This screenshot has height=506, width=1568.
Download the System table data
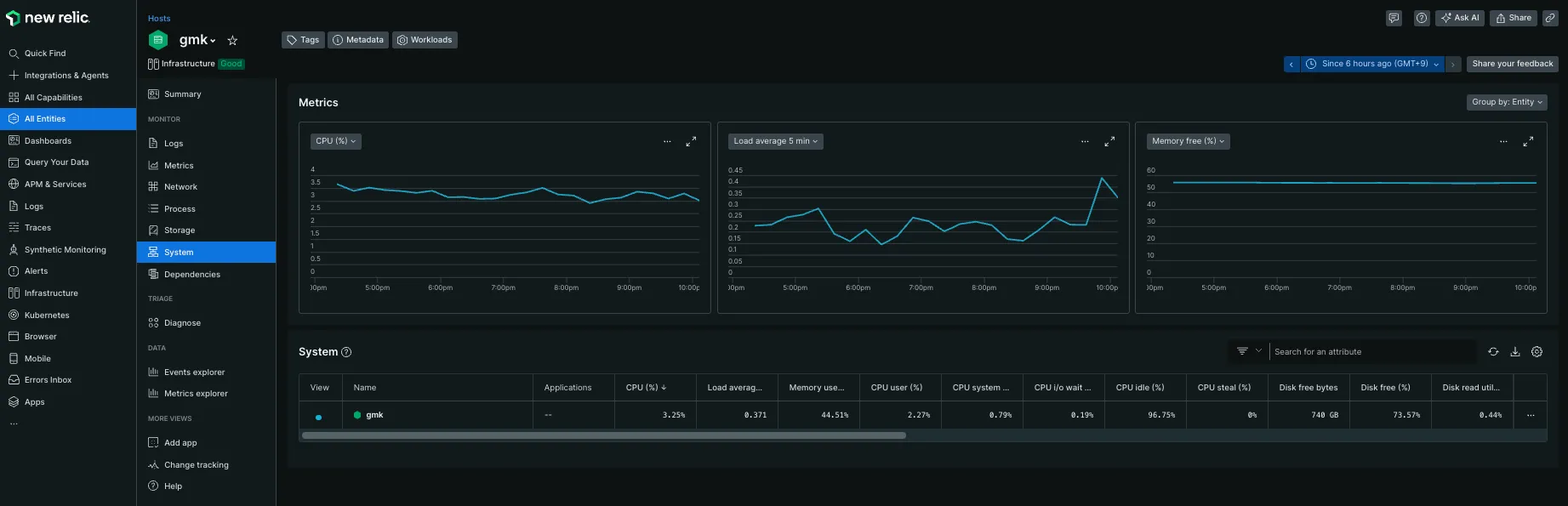[x=1515, y=352]
